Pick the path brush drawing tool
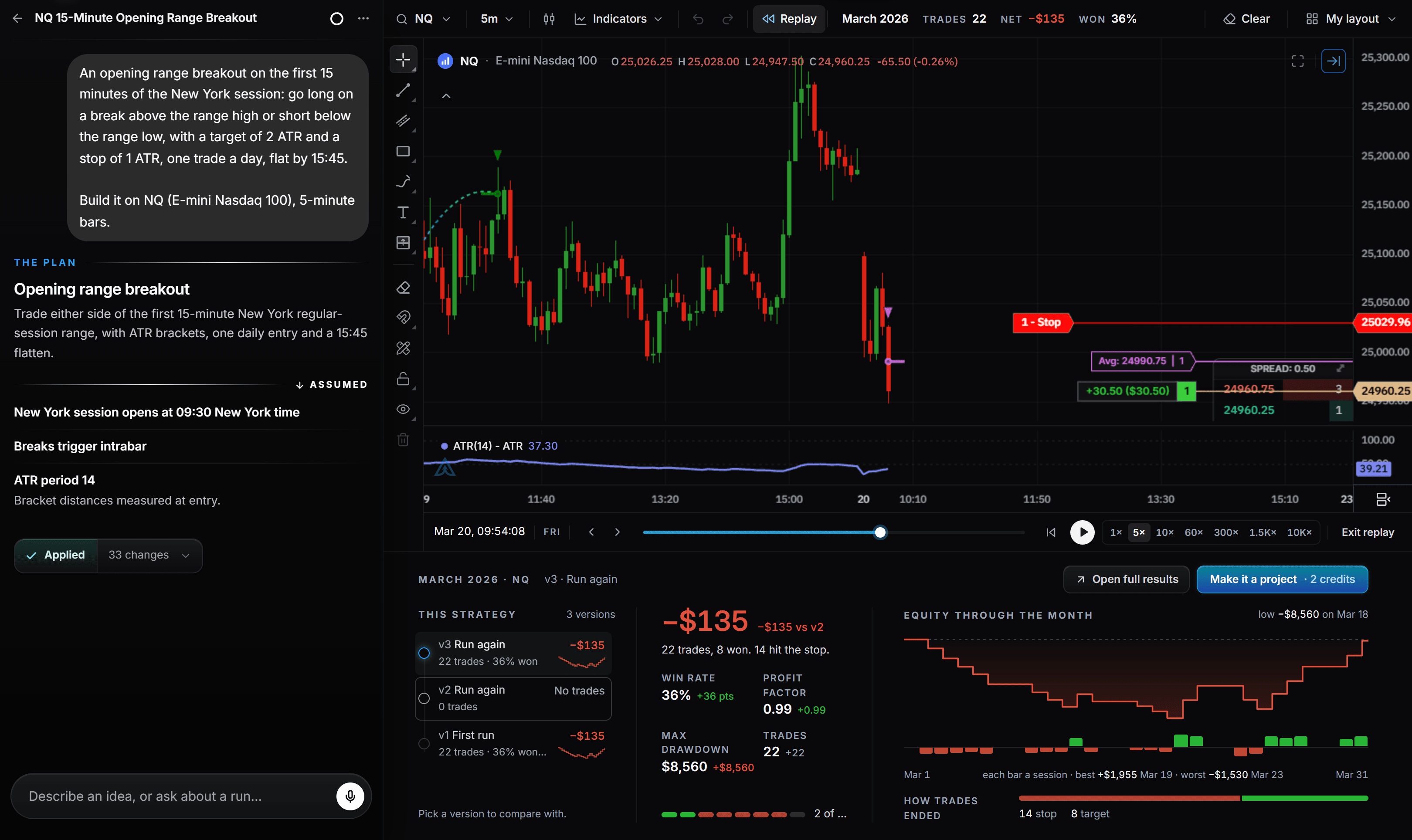This screenshot has width=1412, height=840. tap(403, 182)
